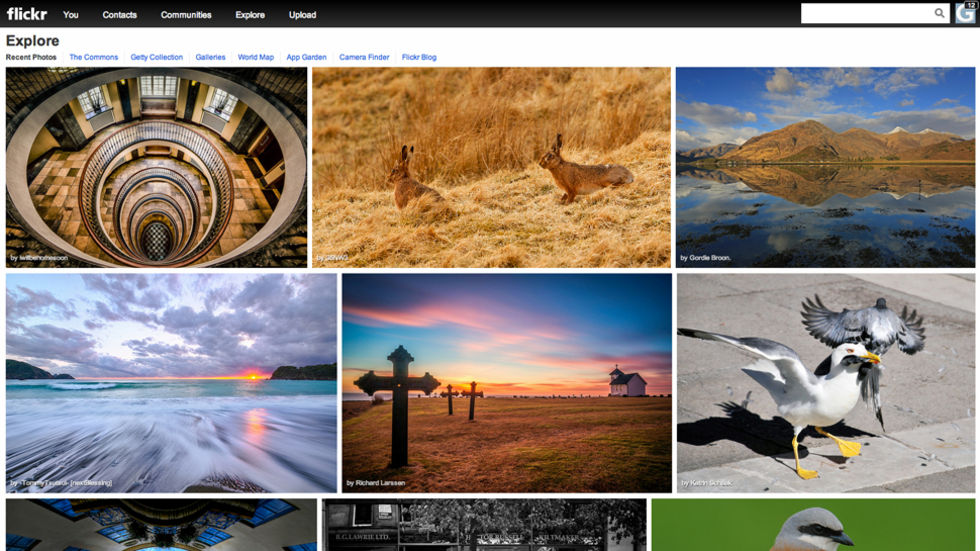The width and height of the screenshot is (980, 551).
Task: Visit the World Map page
Action: click(x=255, y=57)
